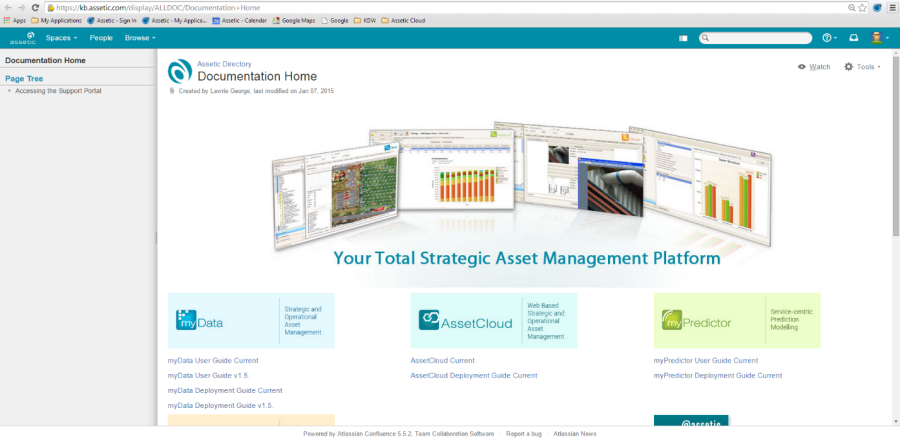Open myPredictor Deployment Guide Current

click(x=718, y=375)
